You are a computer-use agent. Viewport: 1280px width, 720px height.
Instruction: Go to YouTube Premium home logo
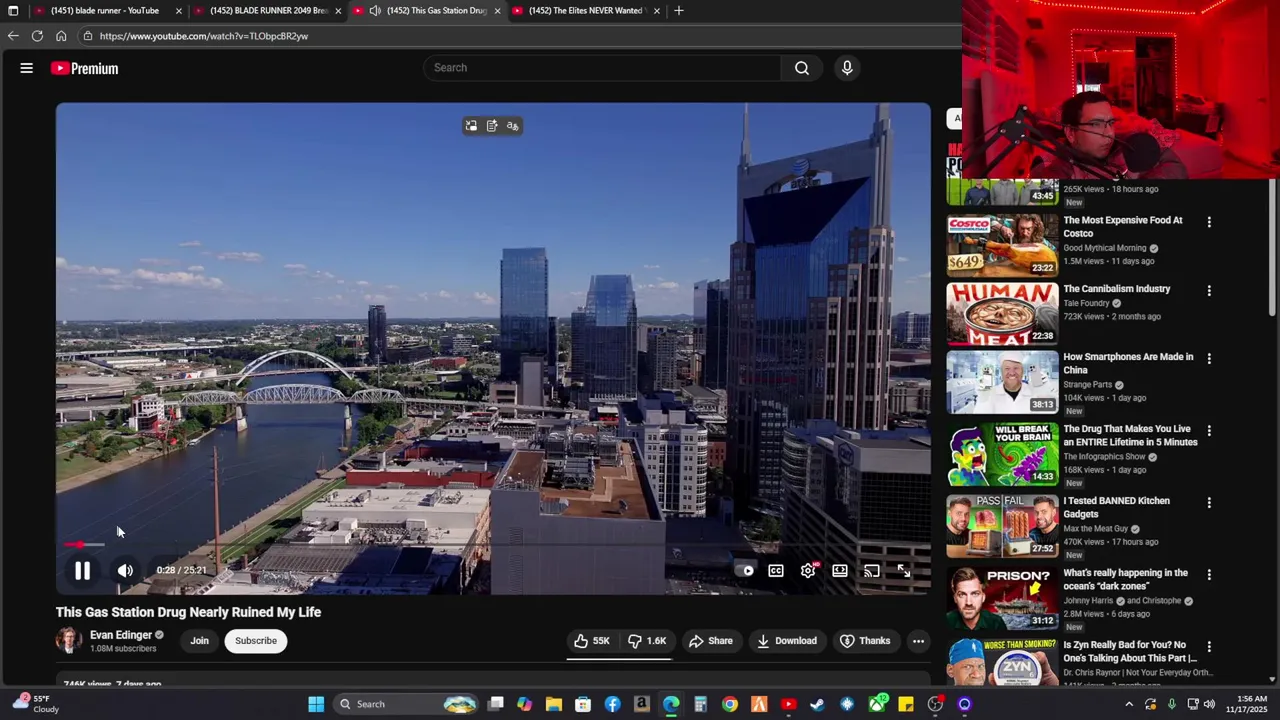[x=85, y=68]
